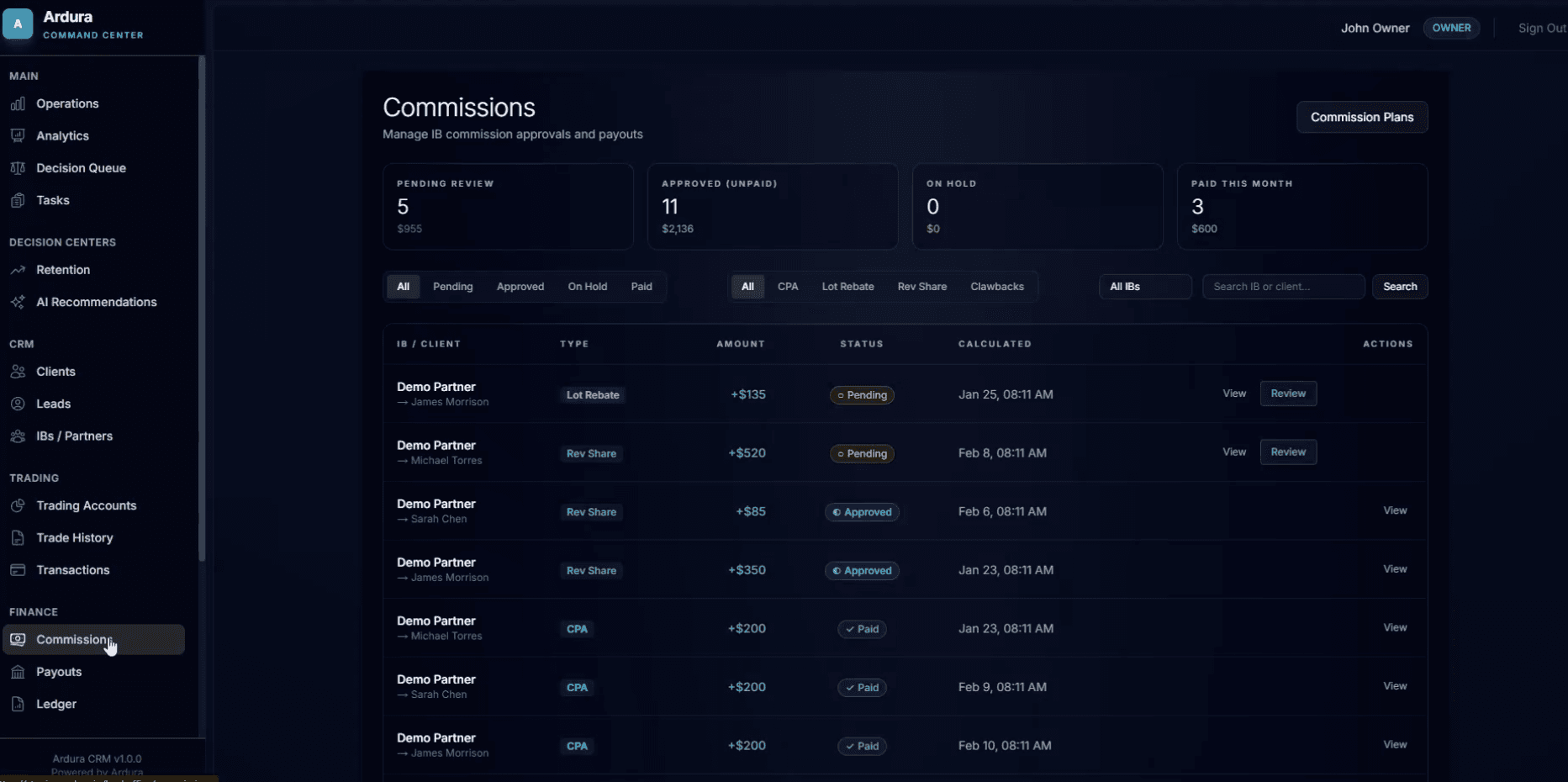1568x782 pixels.
Task: Click the Payouts bank icon
Action: [18, 672]
